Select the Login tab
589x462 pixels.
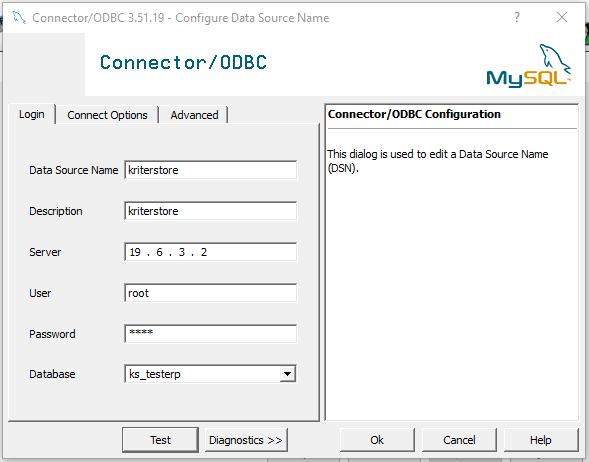32,114
